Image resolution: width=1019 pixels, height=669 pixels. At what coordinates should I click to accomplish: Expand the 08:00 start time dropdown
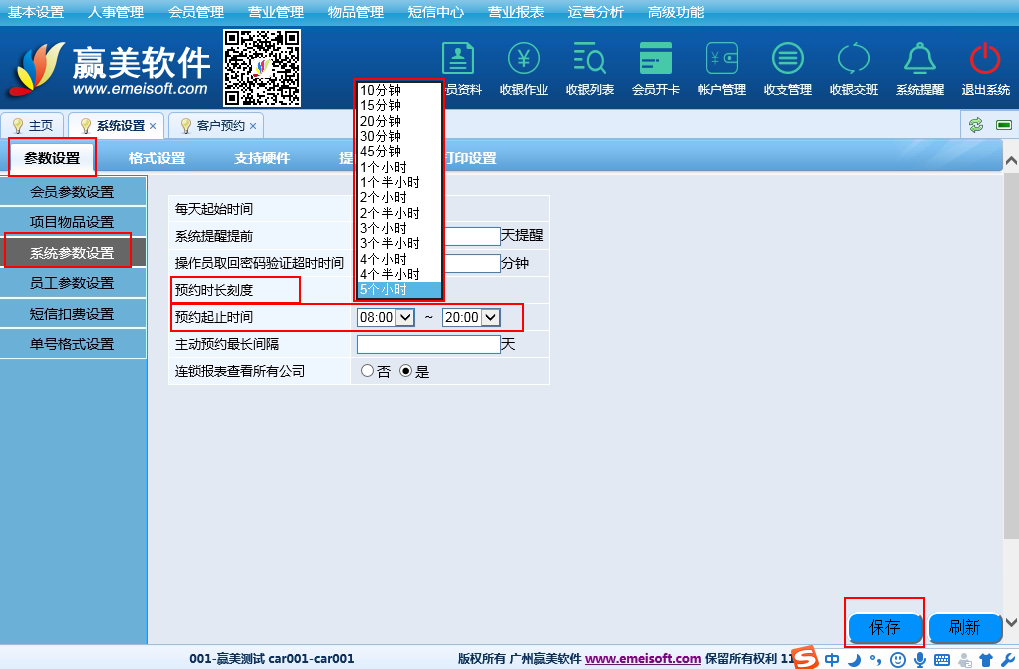pos(385,317)
